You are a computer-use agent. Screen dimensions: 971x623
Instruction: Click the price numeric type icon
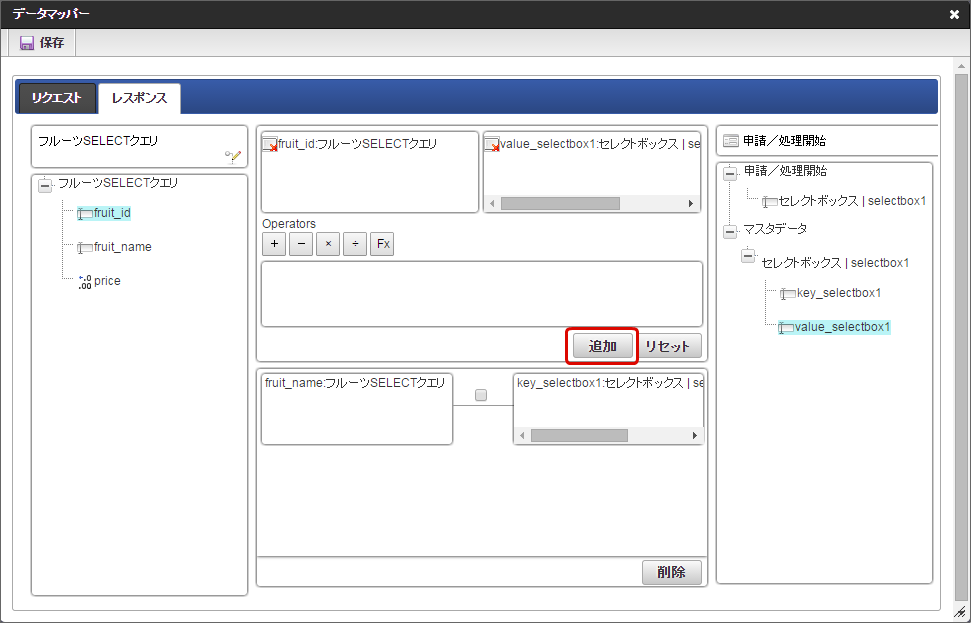[85, 282]
